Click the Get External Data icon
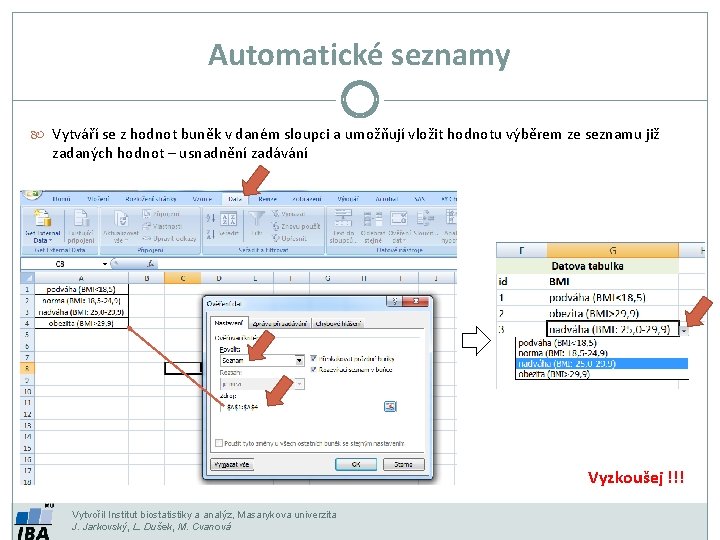The height and width of the screenshot is (540, 720). pos(42,218)
